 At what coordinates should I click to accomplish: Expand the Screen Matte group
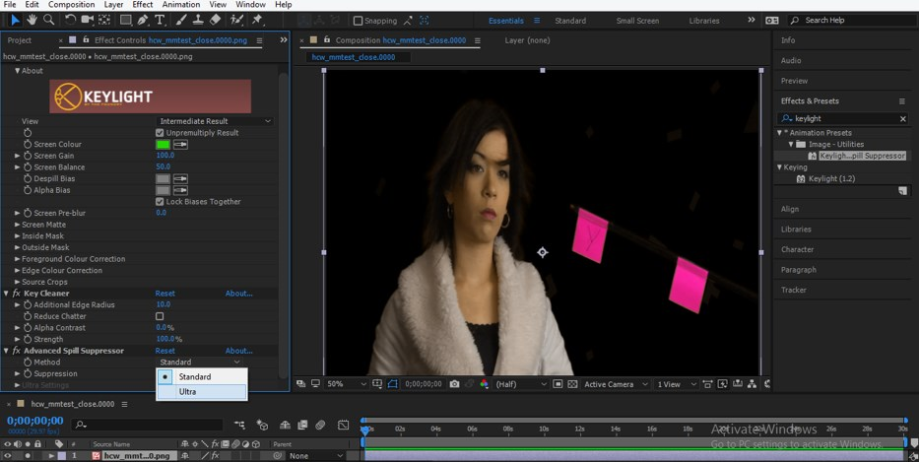(17, 225)
